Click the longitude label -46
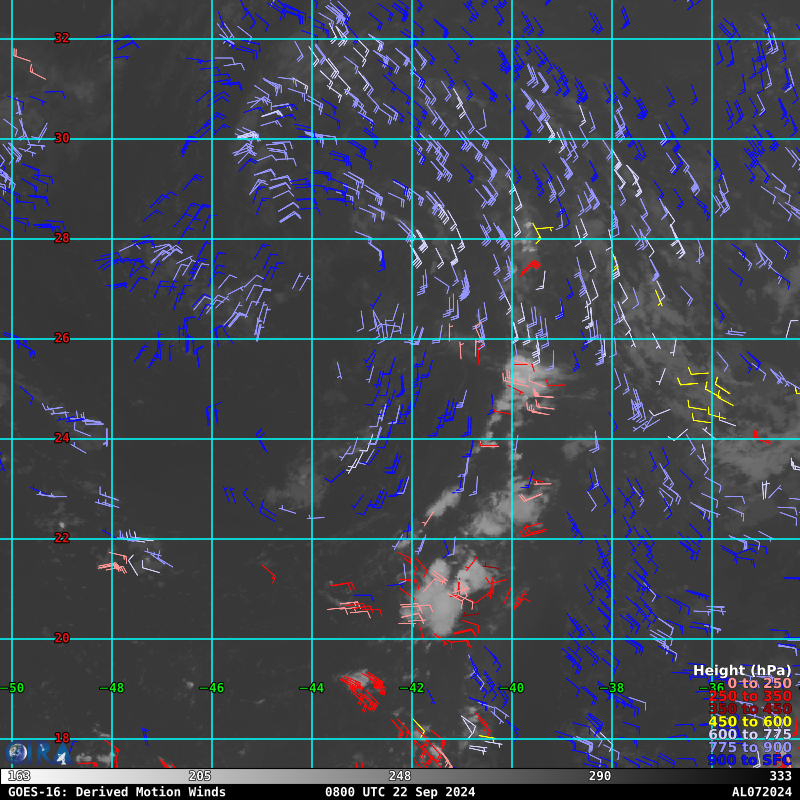The height and width of the screenshot is (800, 800). [212, 688]
